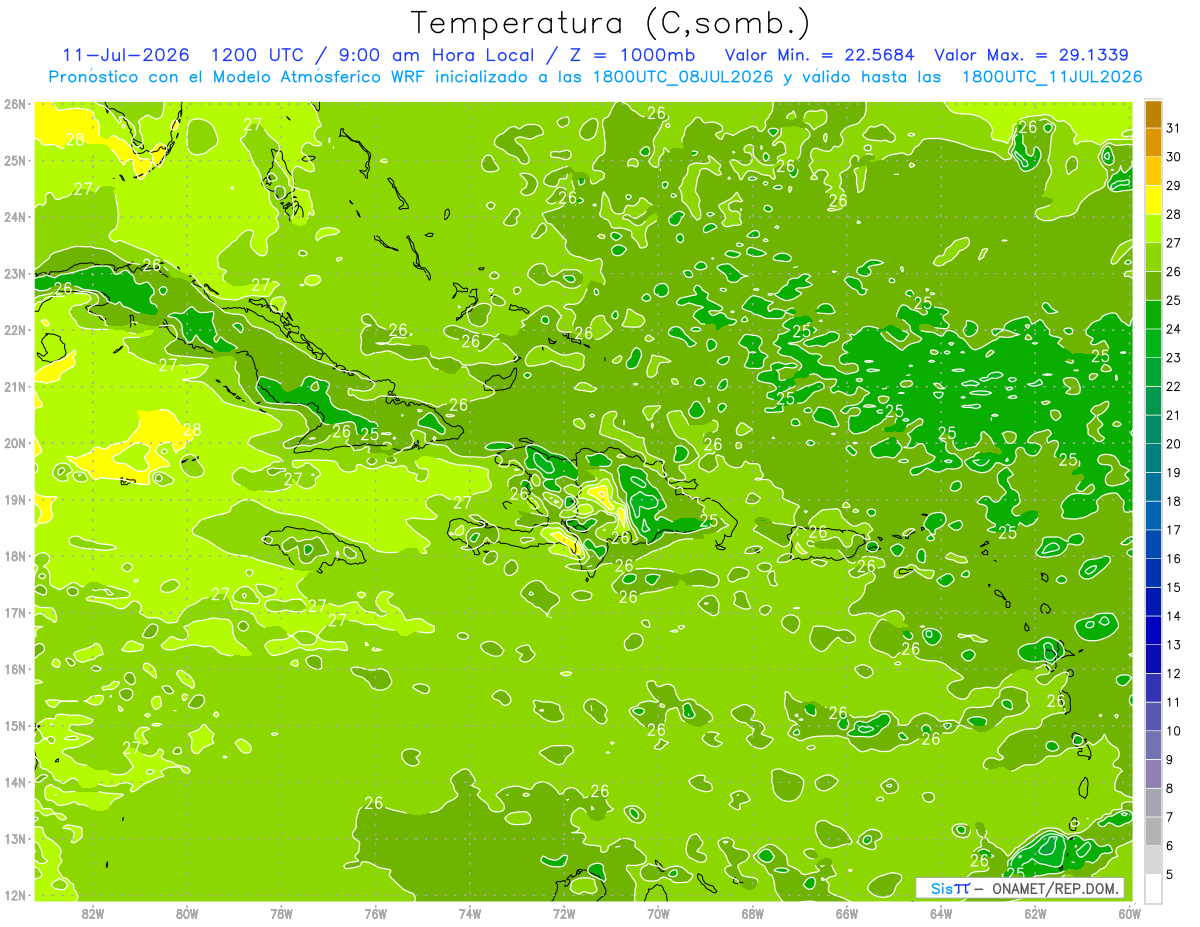Click the '78W' longitude axis label
The width and height of the screenshot is (1200, 927).
pos(281,913)
